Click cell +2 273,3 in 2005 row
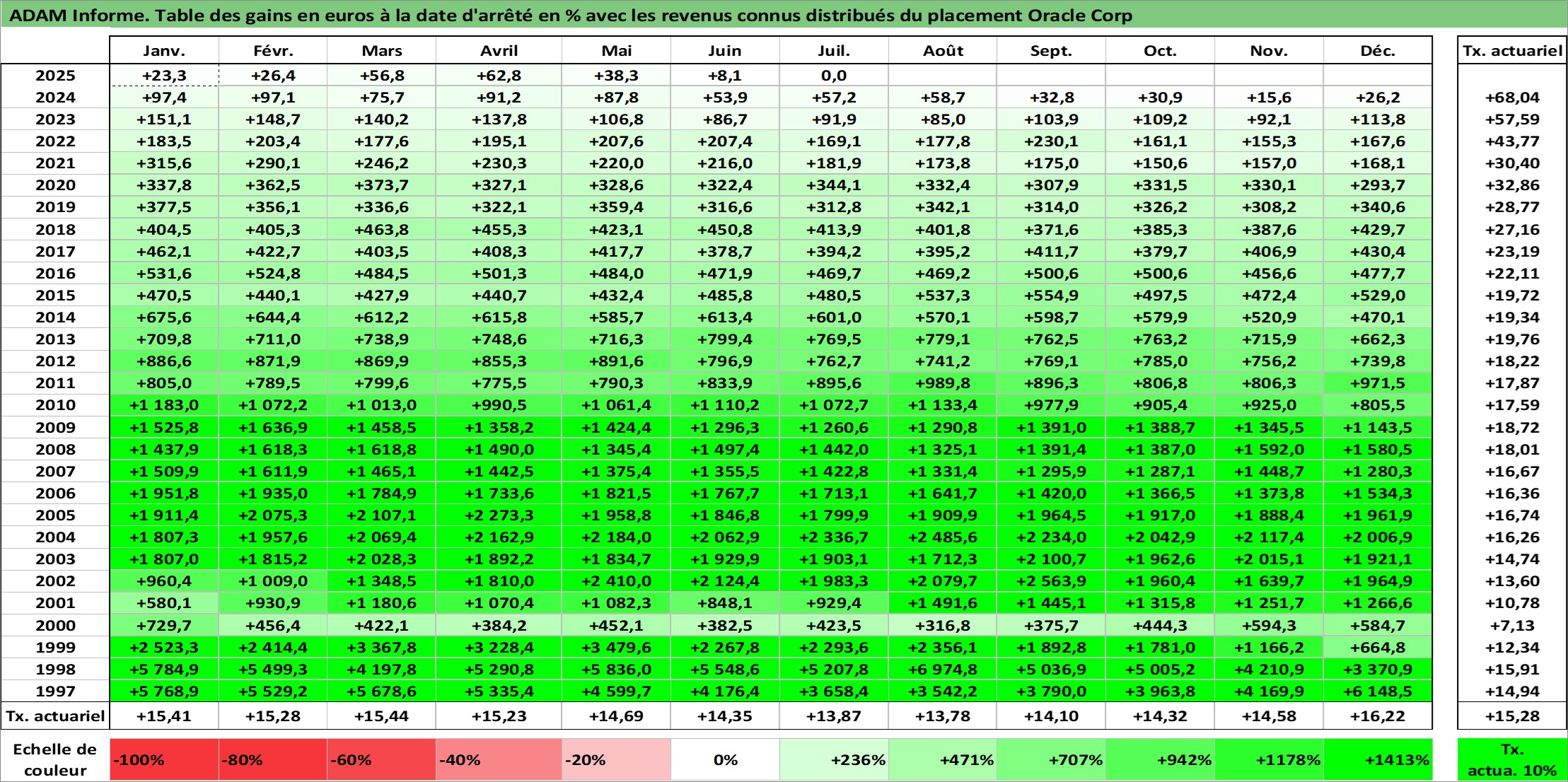 (x=499, y=515)
